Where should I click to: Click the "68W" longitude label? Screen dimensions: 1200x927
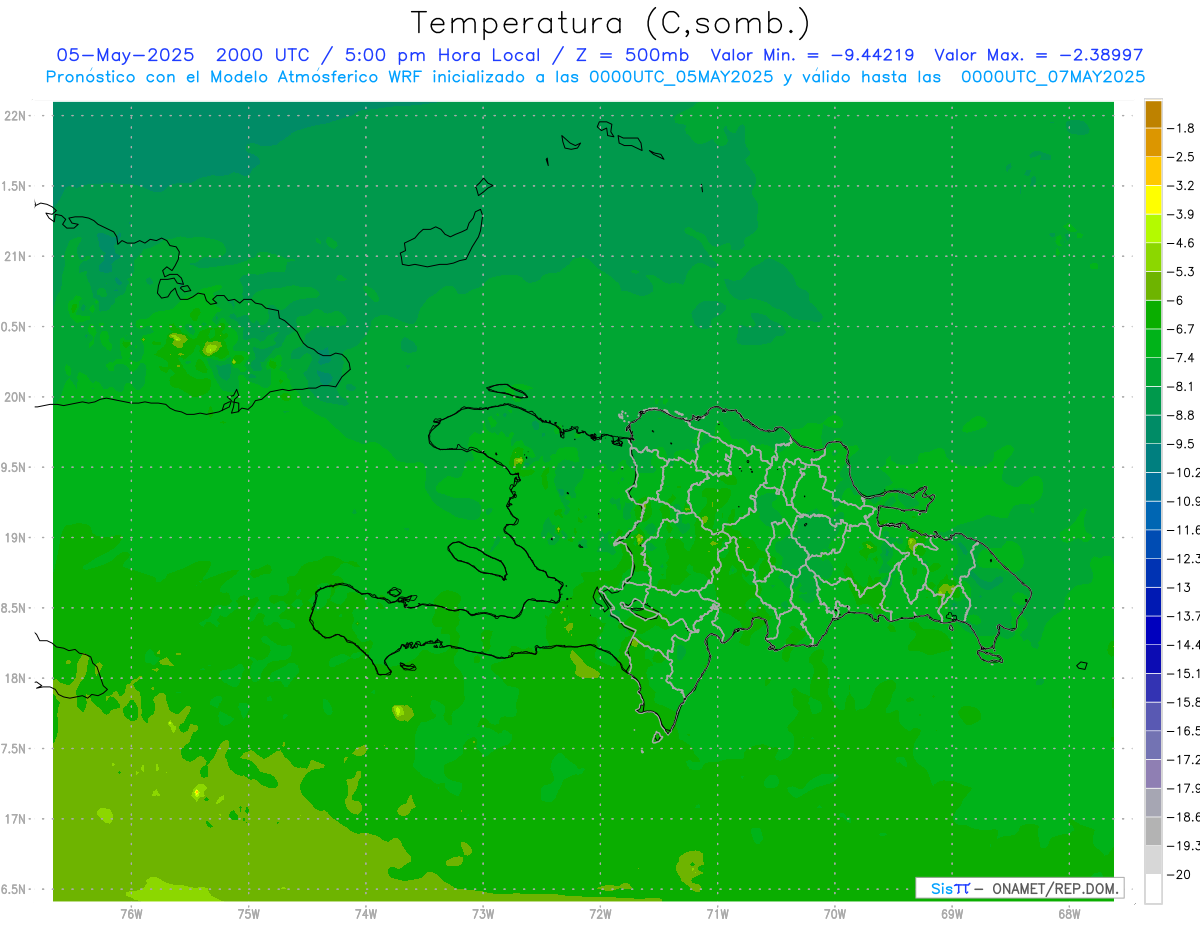[x=1069, y=913]
